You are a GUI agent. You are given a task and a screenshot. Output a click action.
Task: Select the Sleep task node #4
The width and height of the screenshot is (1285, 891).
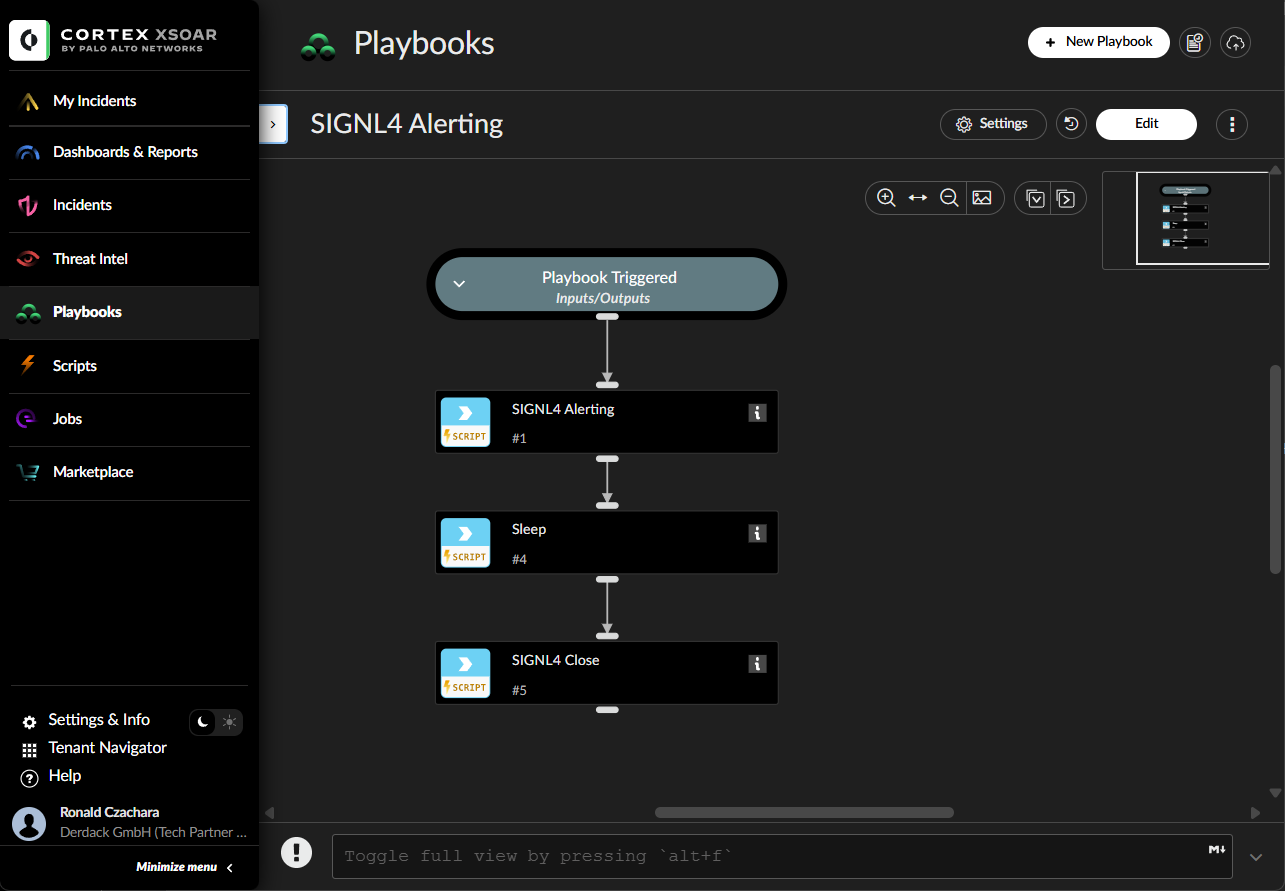[x=606, y=543]
